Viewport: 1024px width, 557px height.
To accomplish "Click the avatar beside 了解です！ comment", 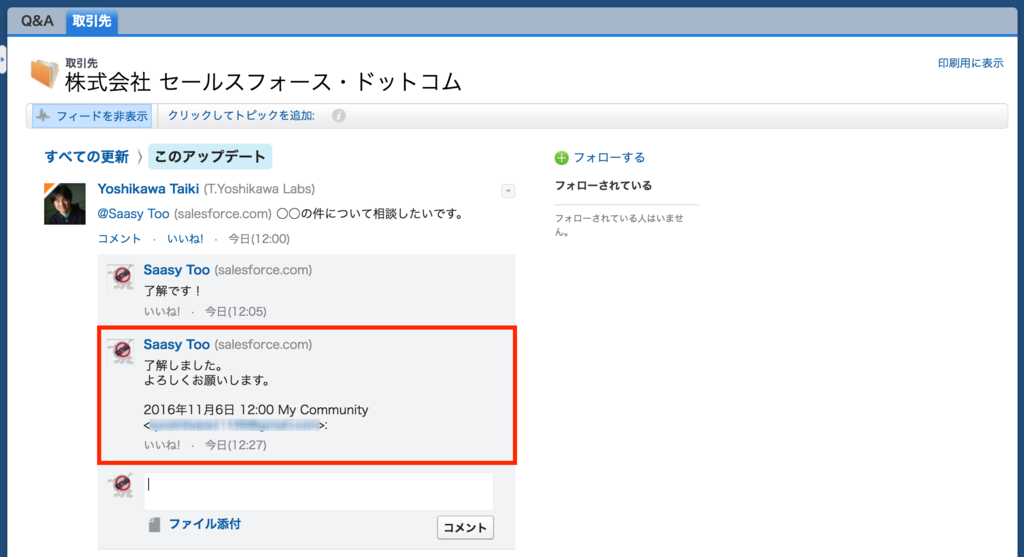I will (x=121, y=277).
